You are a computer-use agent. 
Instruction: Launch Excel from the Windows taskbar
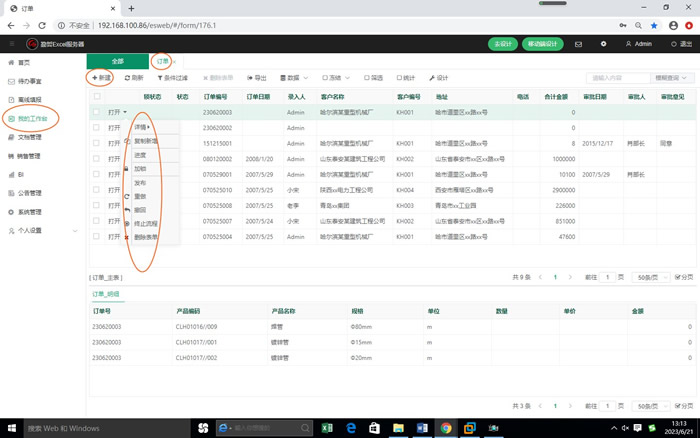326,427
